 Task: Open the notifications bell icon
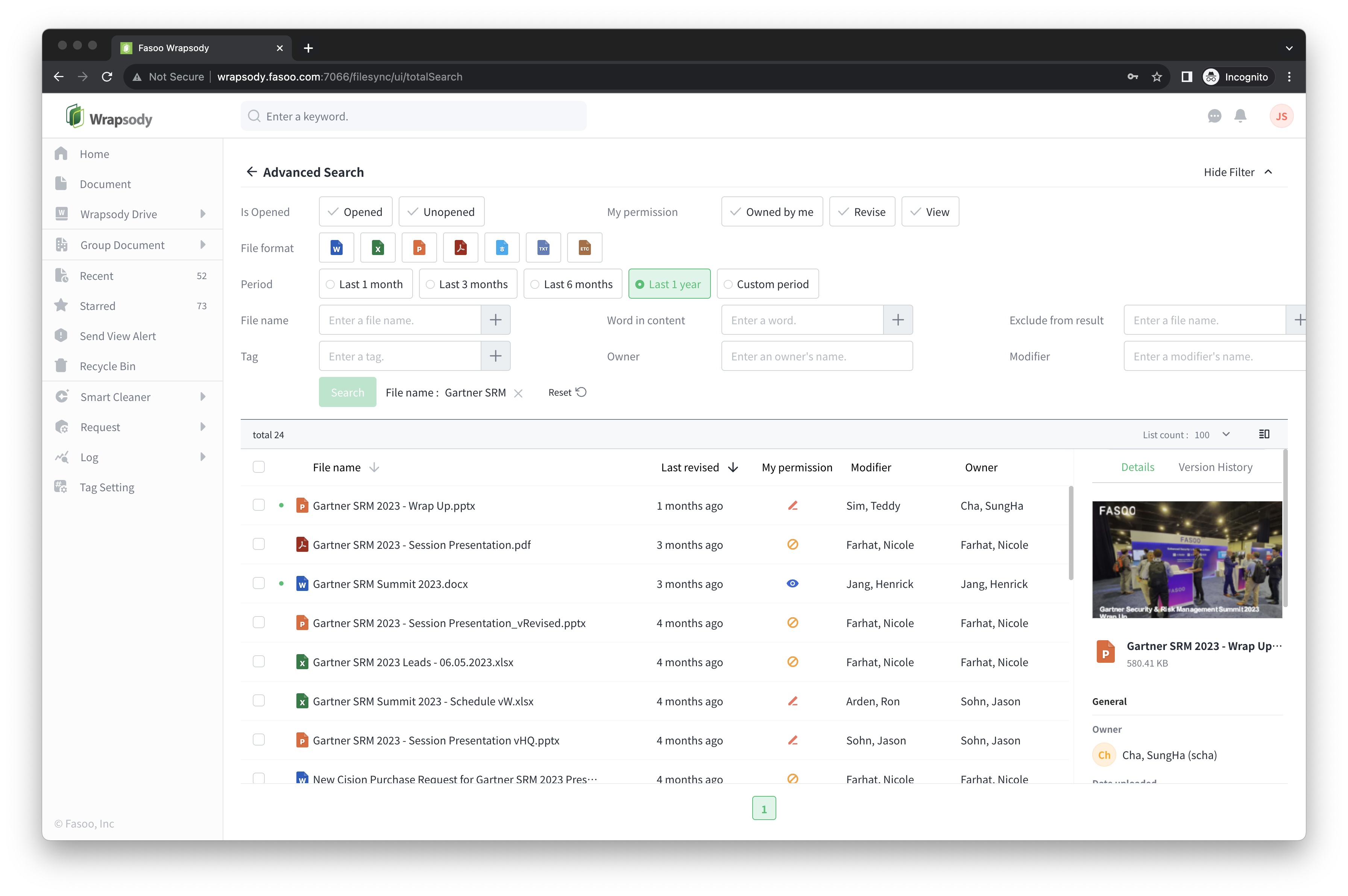[x=1240, y=117]
